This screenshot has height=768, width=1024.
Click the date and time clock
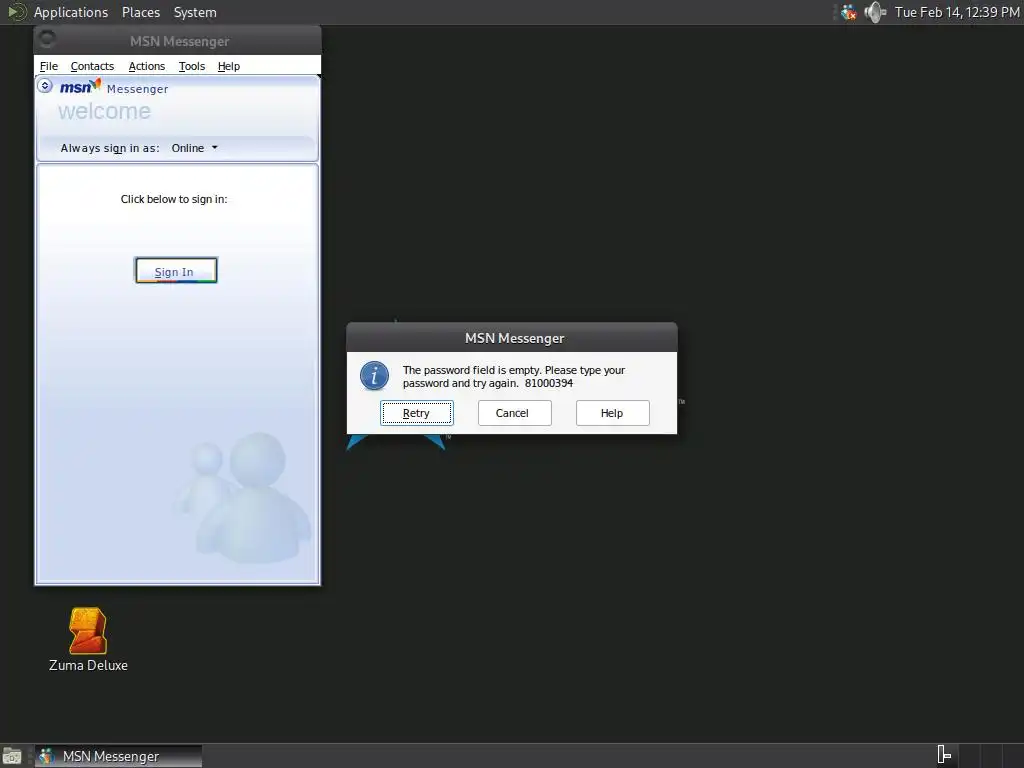pyautogui.click(x=957, y=12)
